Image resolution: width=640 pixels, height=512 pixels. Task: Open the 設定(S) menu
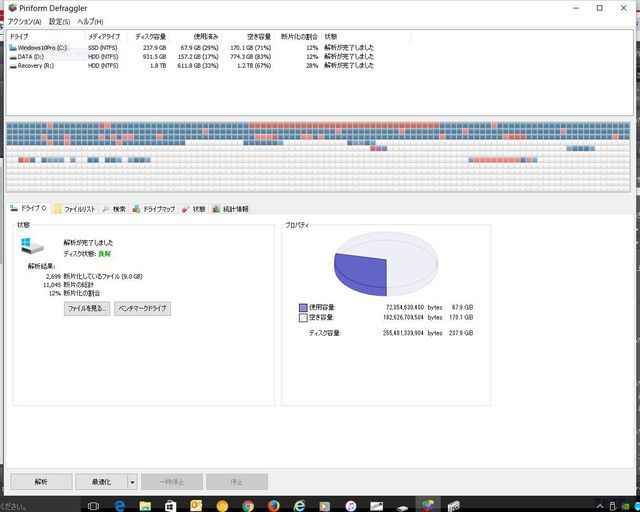[x=59, y=22]
